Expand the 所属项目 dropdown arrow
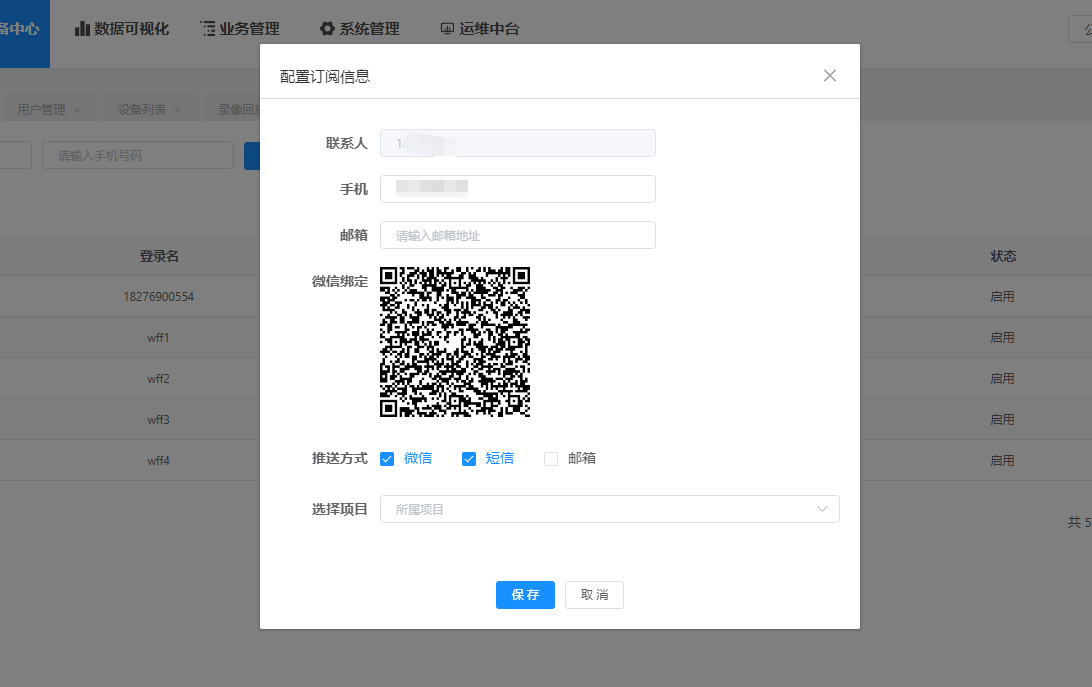Viewport: 1092px width, 687px height. tap(822, 509)
